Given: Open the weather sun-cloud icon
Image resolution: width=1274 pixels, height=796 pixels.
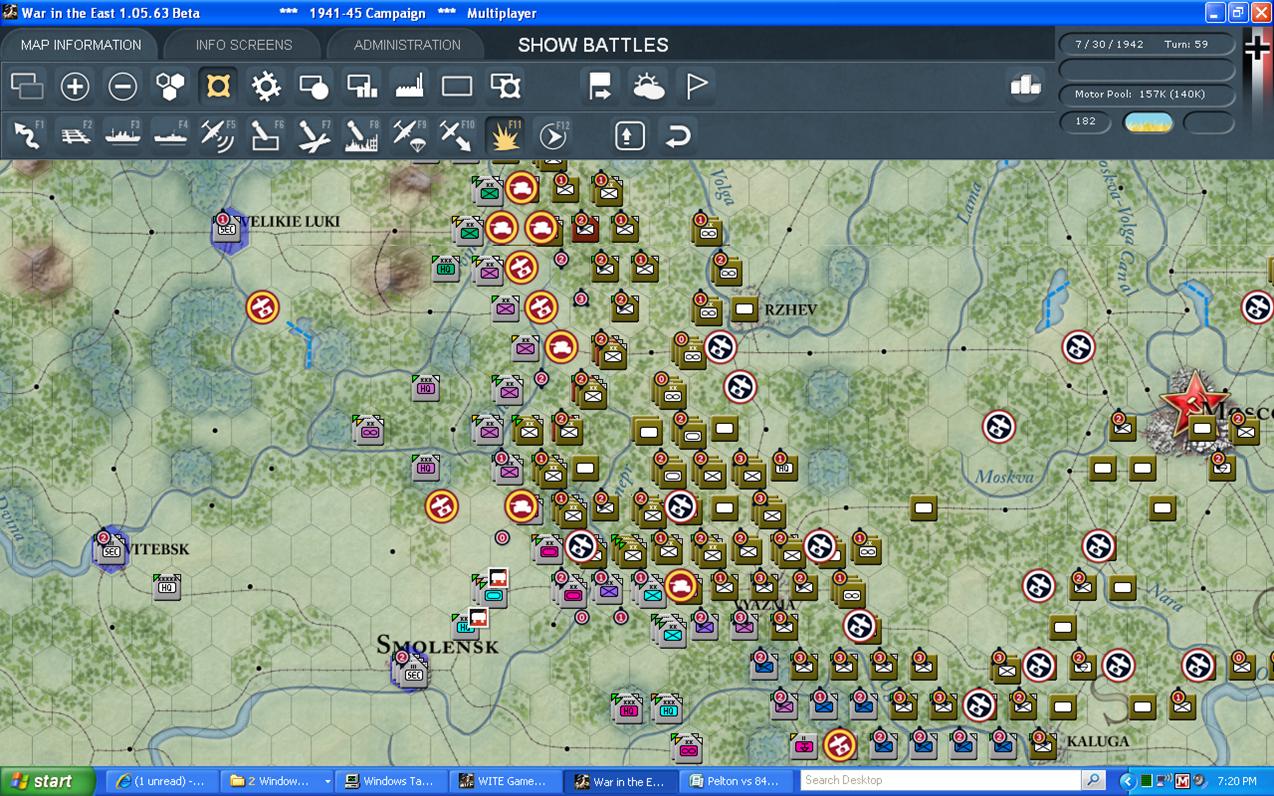Looking at the screenshot, I should 648,87.
